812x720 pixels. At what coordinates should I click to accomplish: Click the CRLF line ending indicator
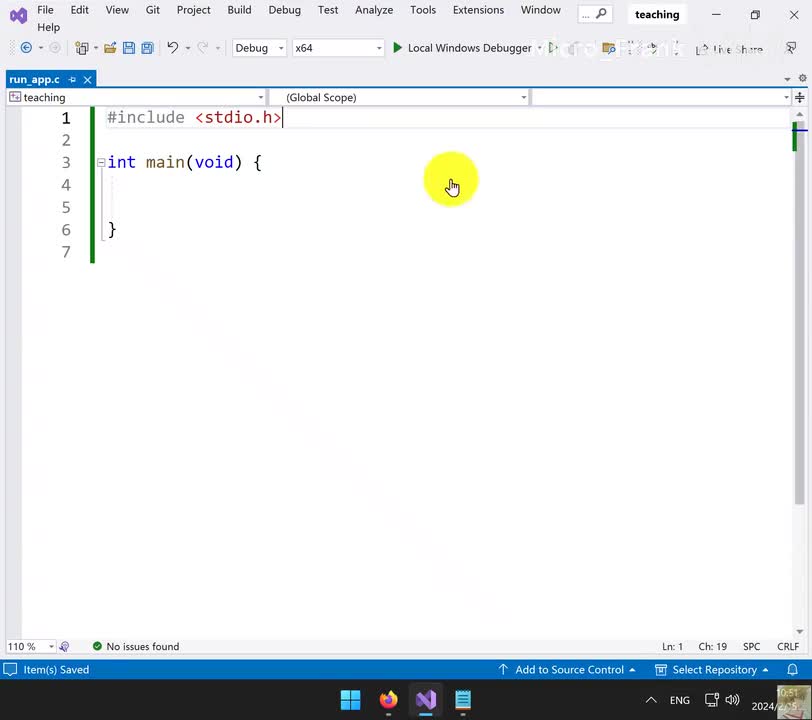pyautogui.click(x=788, y=646)
